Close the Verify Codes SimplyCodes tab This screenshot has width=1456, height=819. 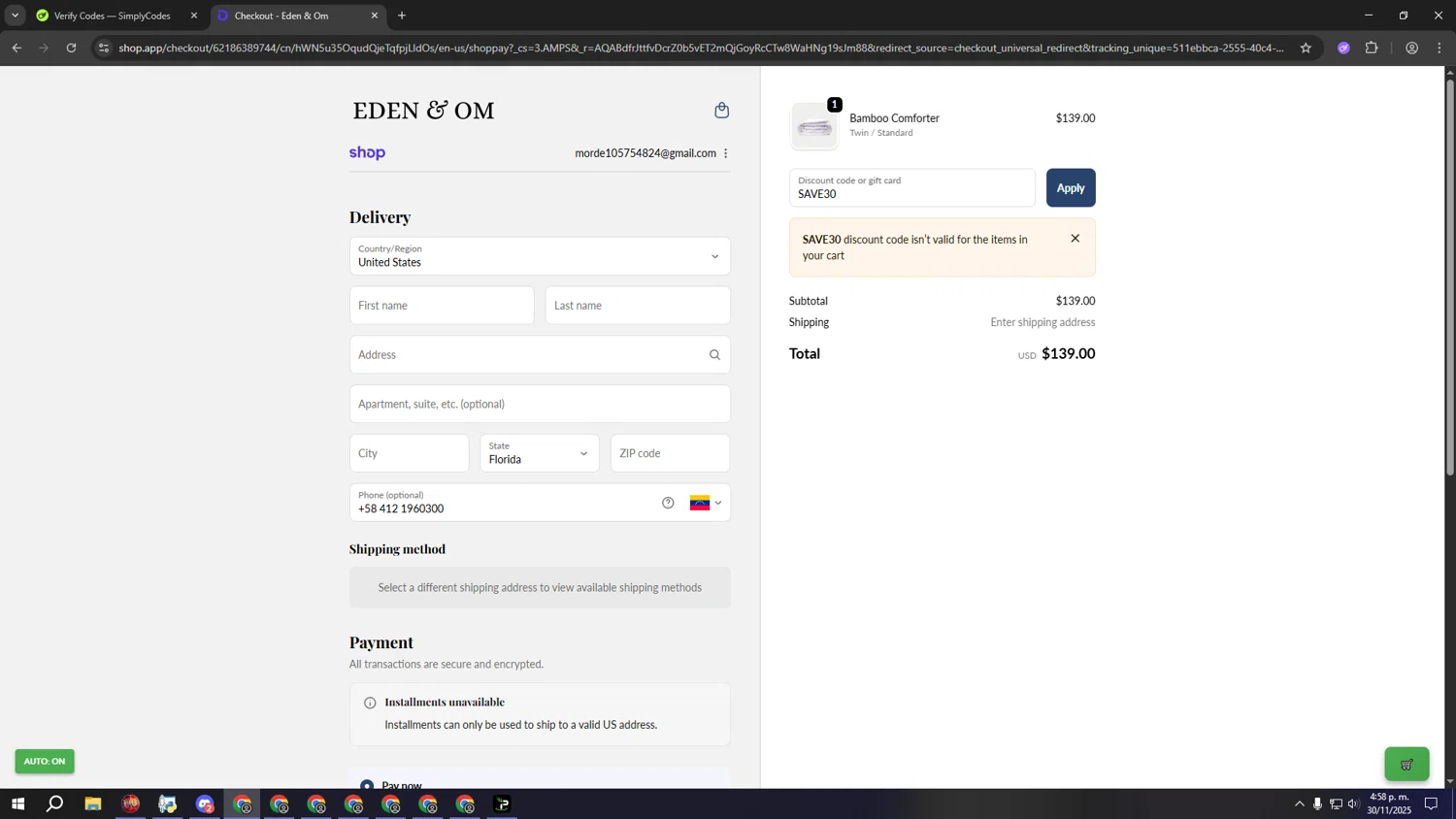pos(193,16)
